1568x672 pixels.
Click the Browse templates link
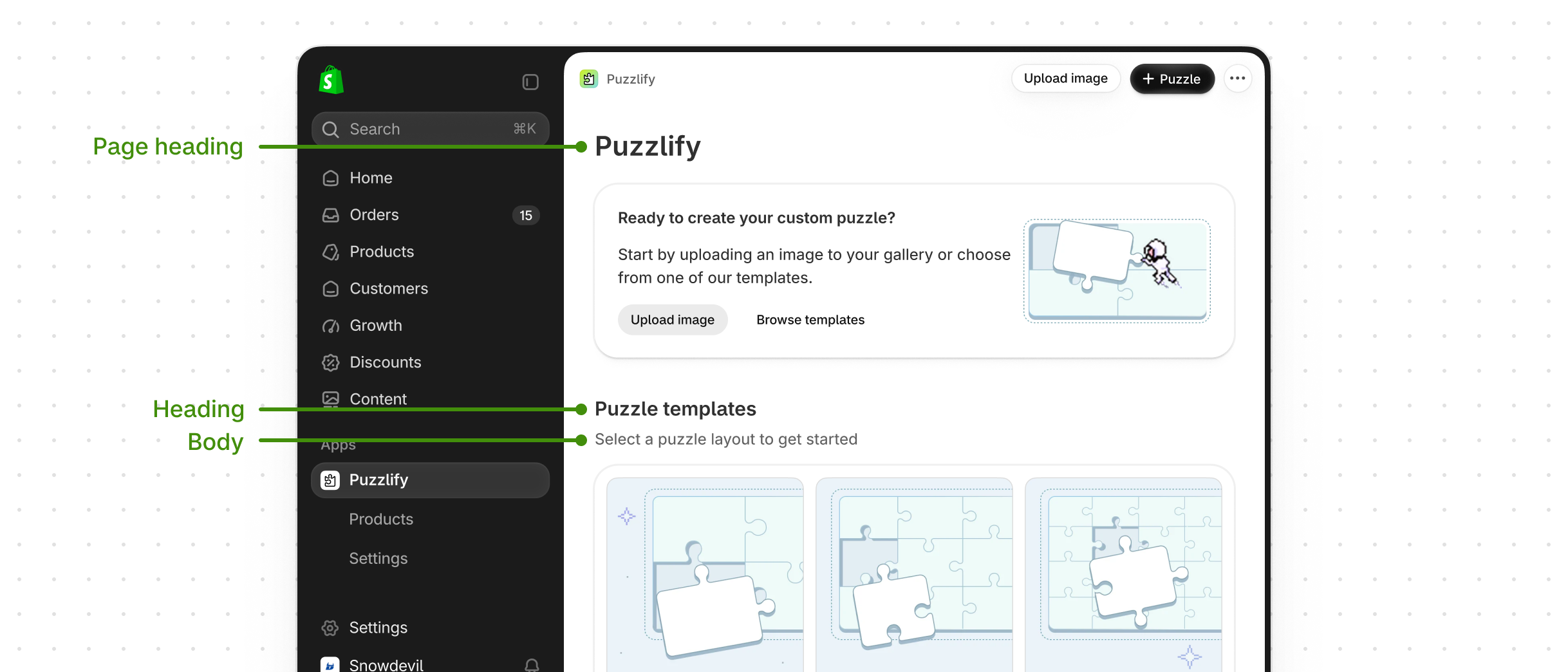810,320
